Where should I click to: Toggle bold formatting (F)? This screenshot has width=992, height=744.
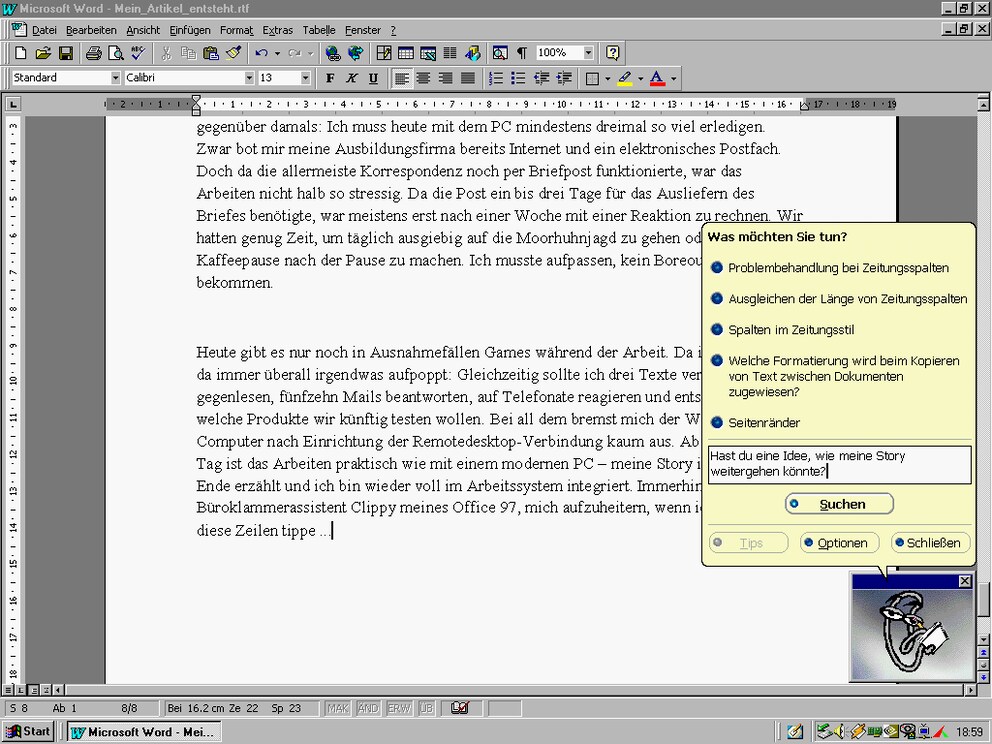click(x=330, y=78)
